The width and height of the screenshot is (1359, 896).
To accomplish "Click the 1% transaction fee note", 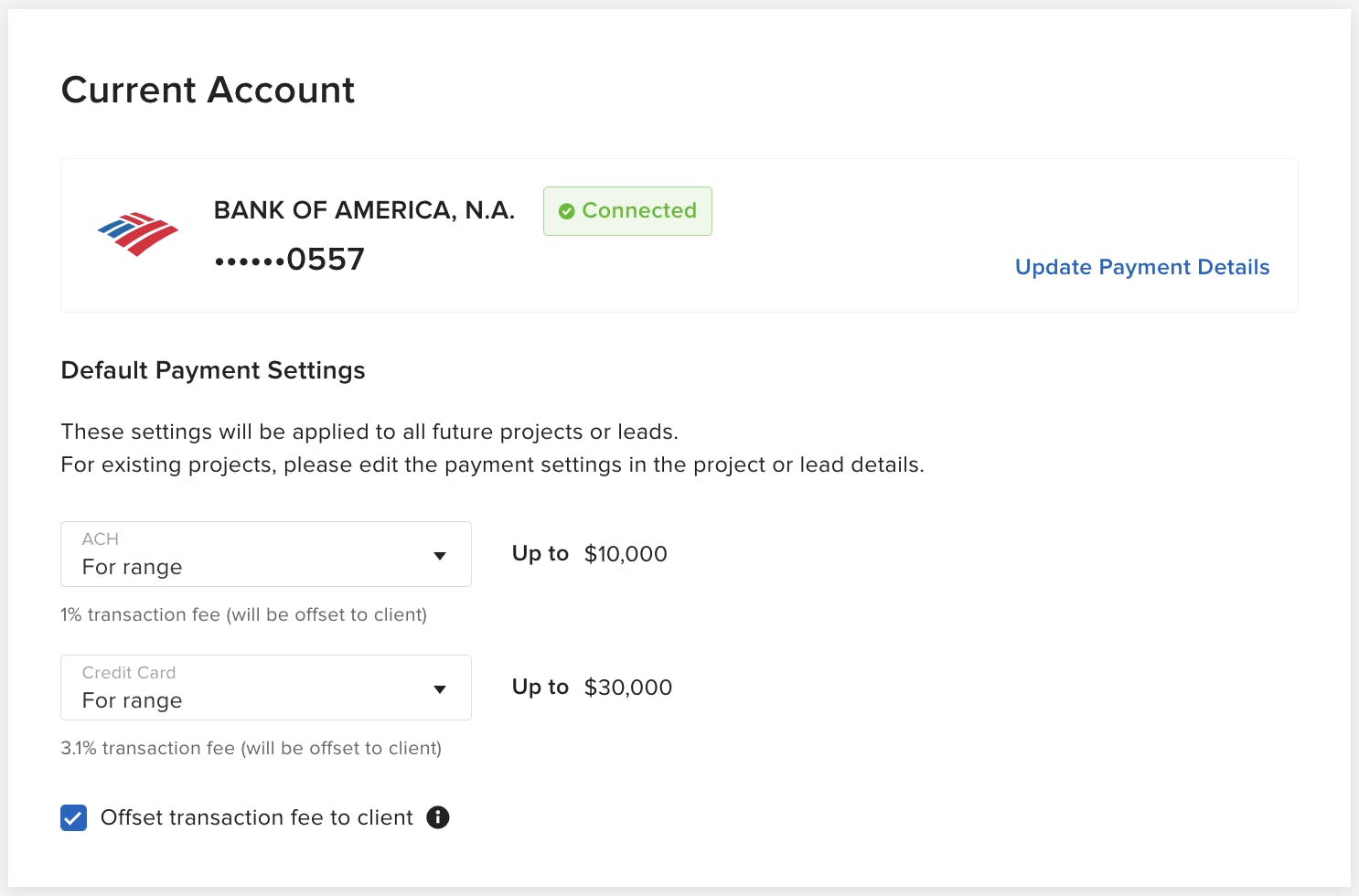I will pyautogui.click(x=243, y=614).
